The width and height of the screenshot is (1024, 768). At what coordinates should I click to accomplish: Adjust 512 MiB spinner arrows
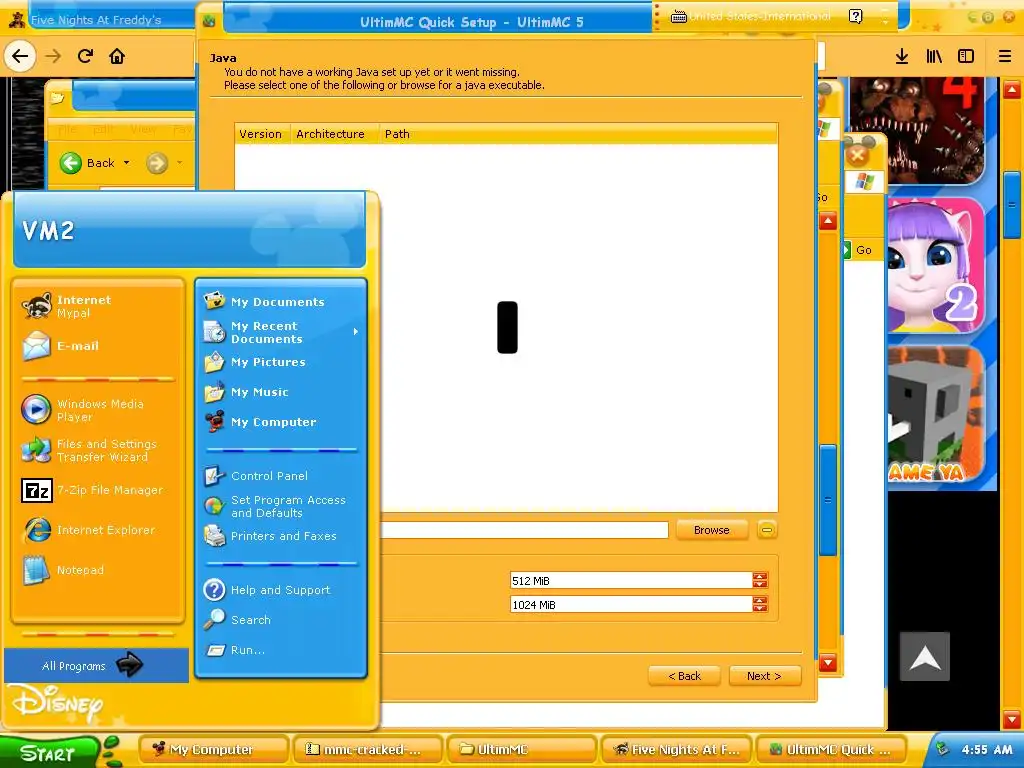coord(760,581)
